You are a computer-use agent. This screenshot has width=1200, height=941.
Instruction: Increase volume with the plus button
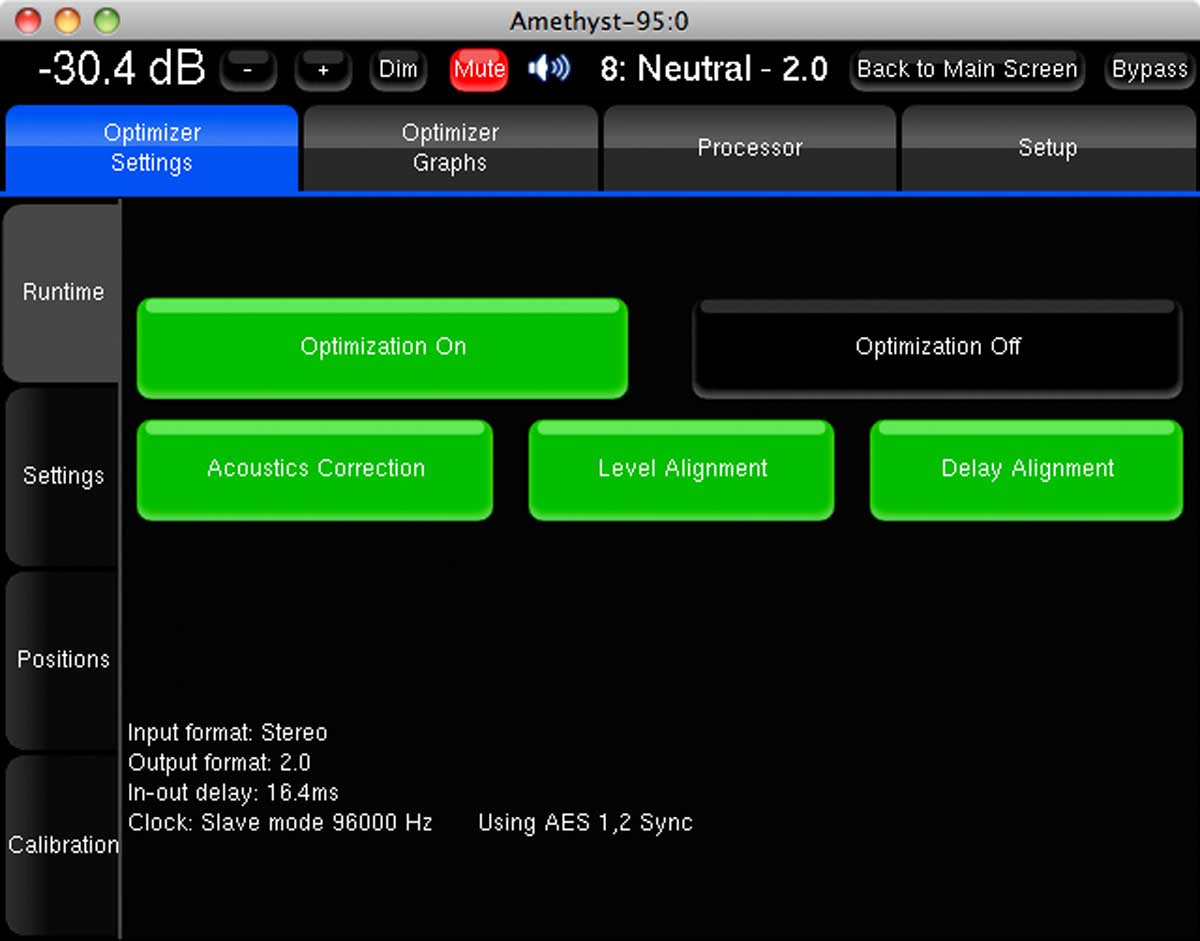click(323, 71)
